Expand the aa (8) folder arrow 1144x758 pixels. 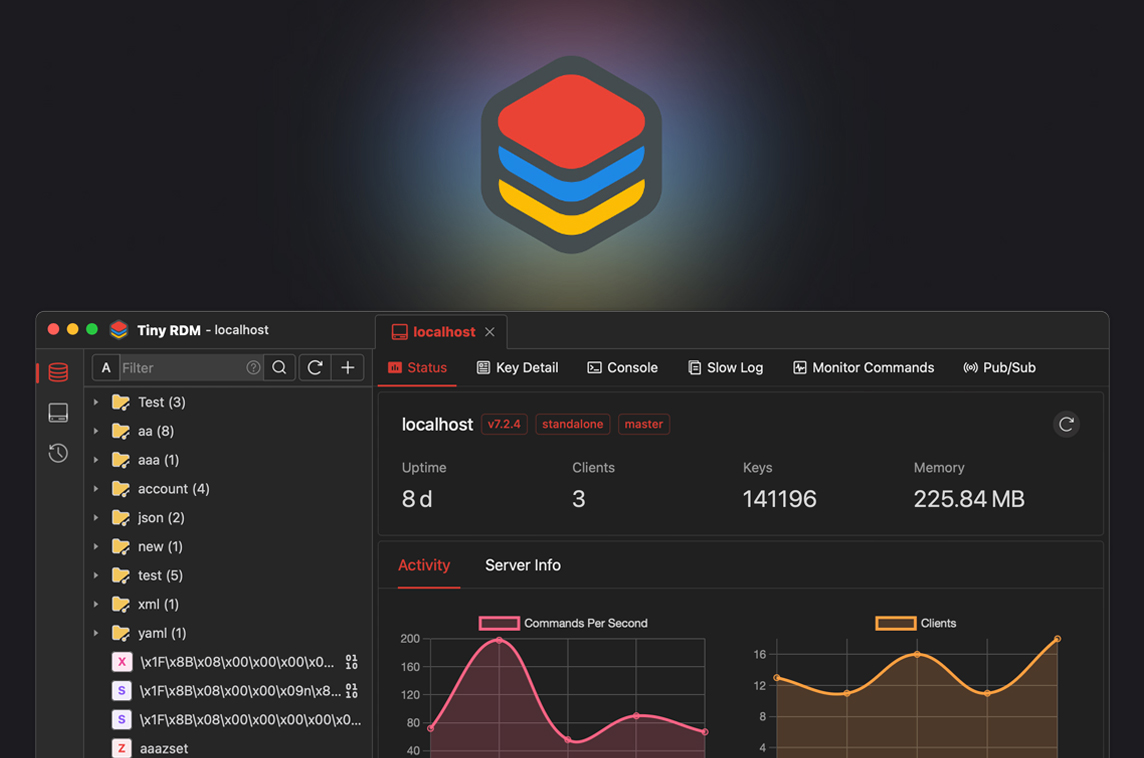pyautogui.click(x=96, y=431)
